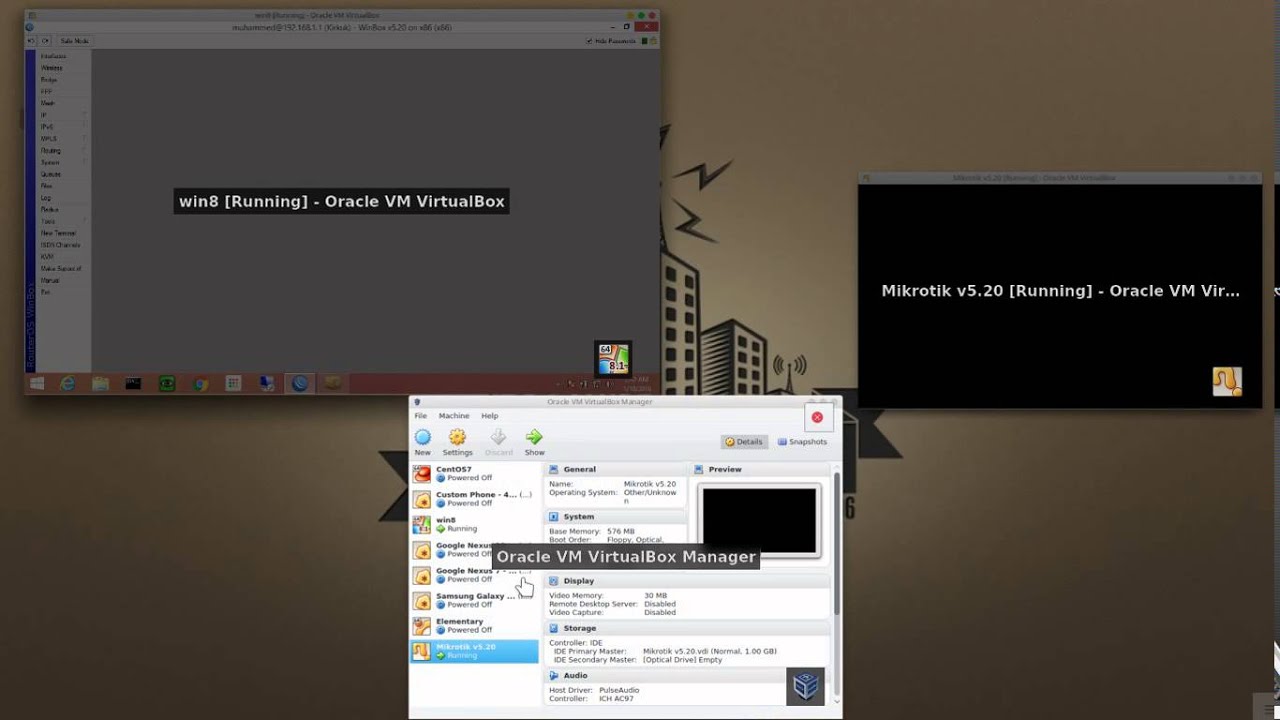Screen dimensions: 1280x720
Task: Click the WinBox undo arrow button
Action: (x=31, y=41)
